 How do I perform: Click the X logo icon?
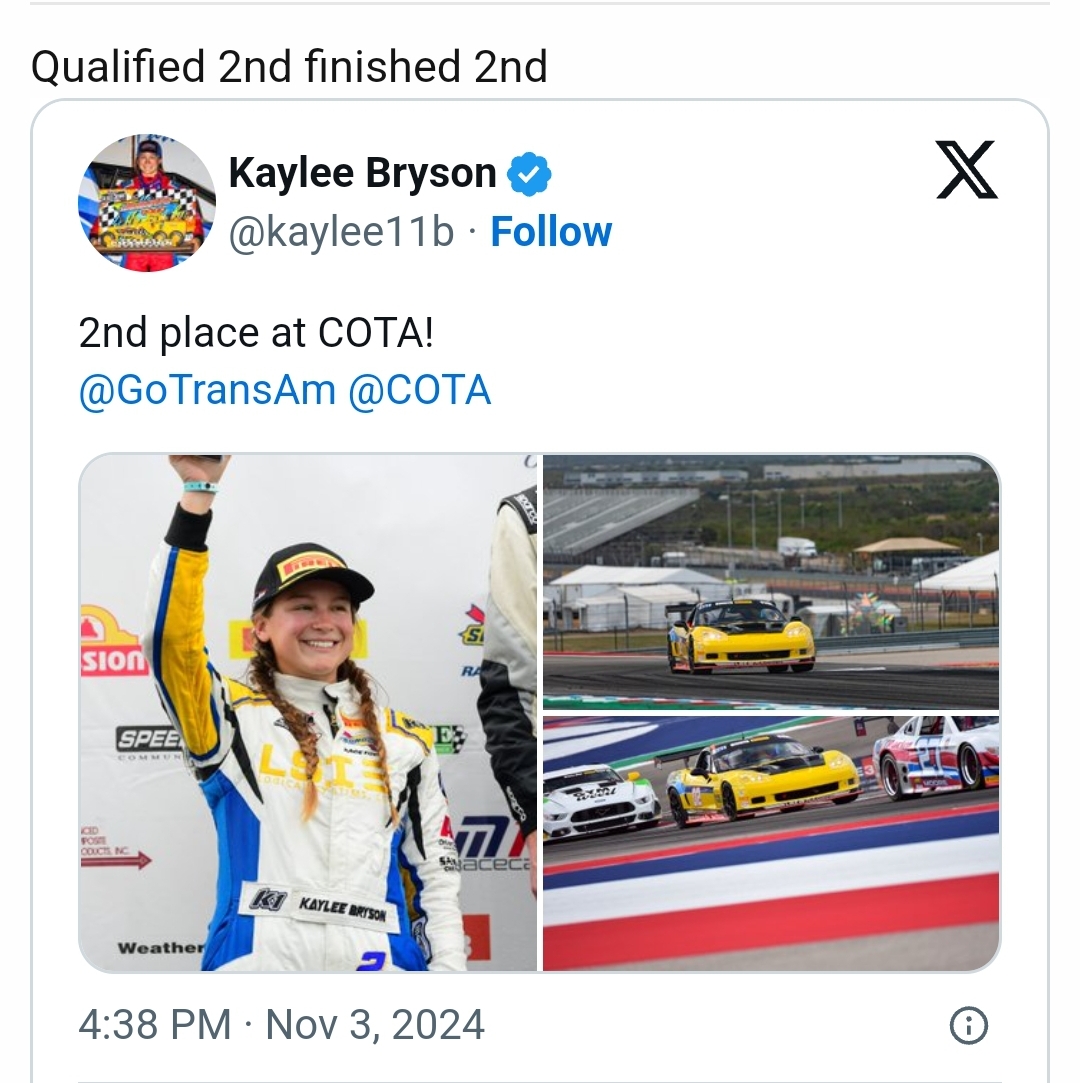click(x=966, y=170)
